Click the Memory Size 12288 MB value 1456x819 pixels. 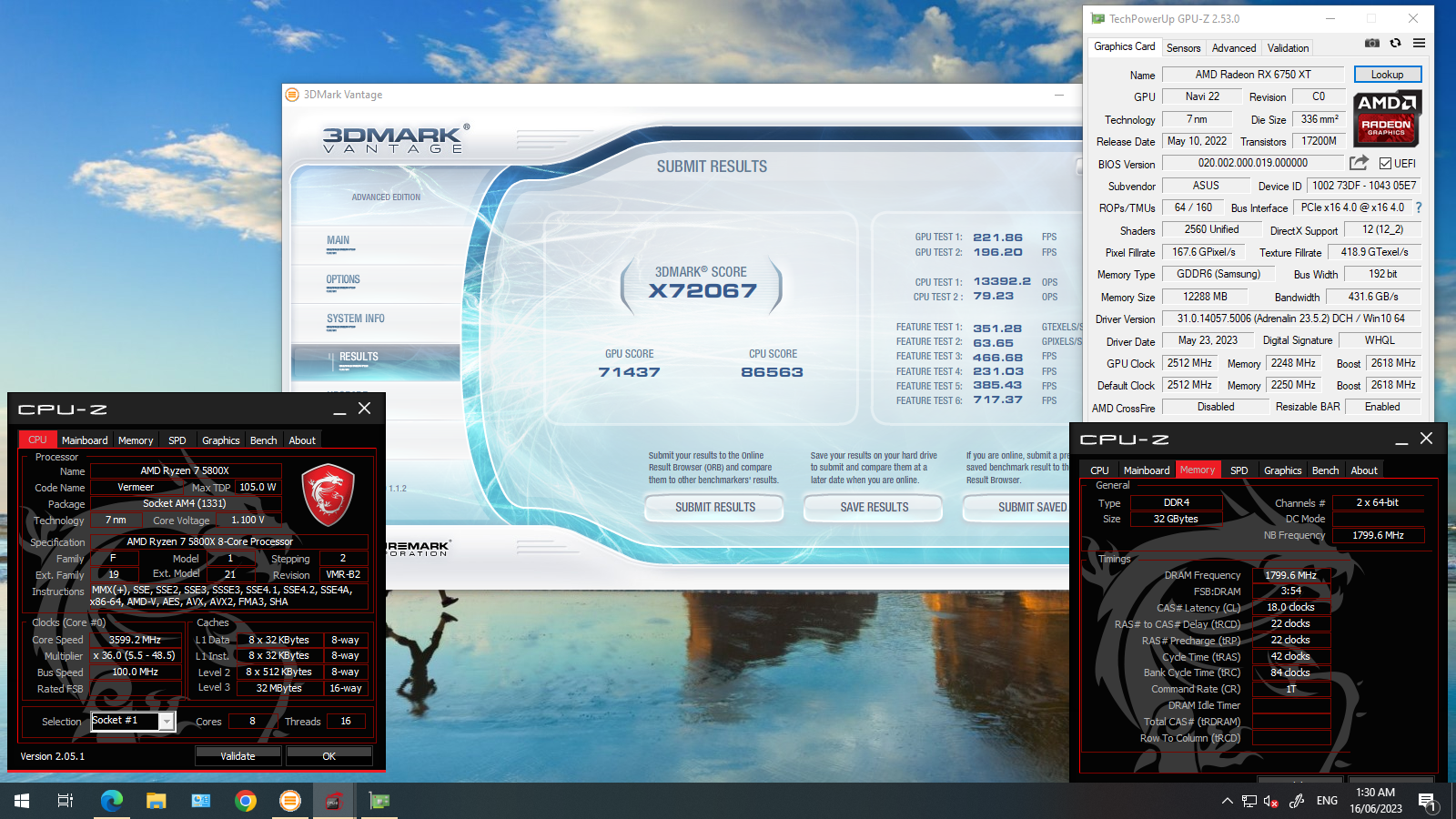tap(1205, 297)
